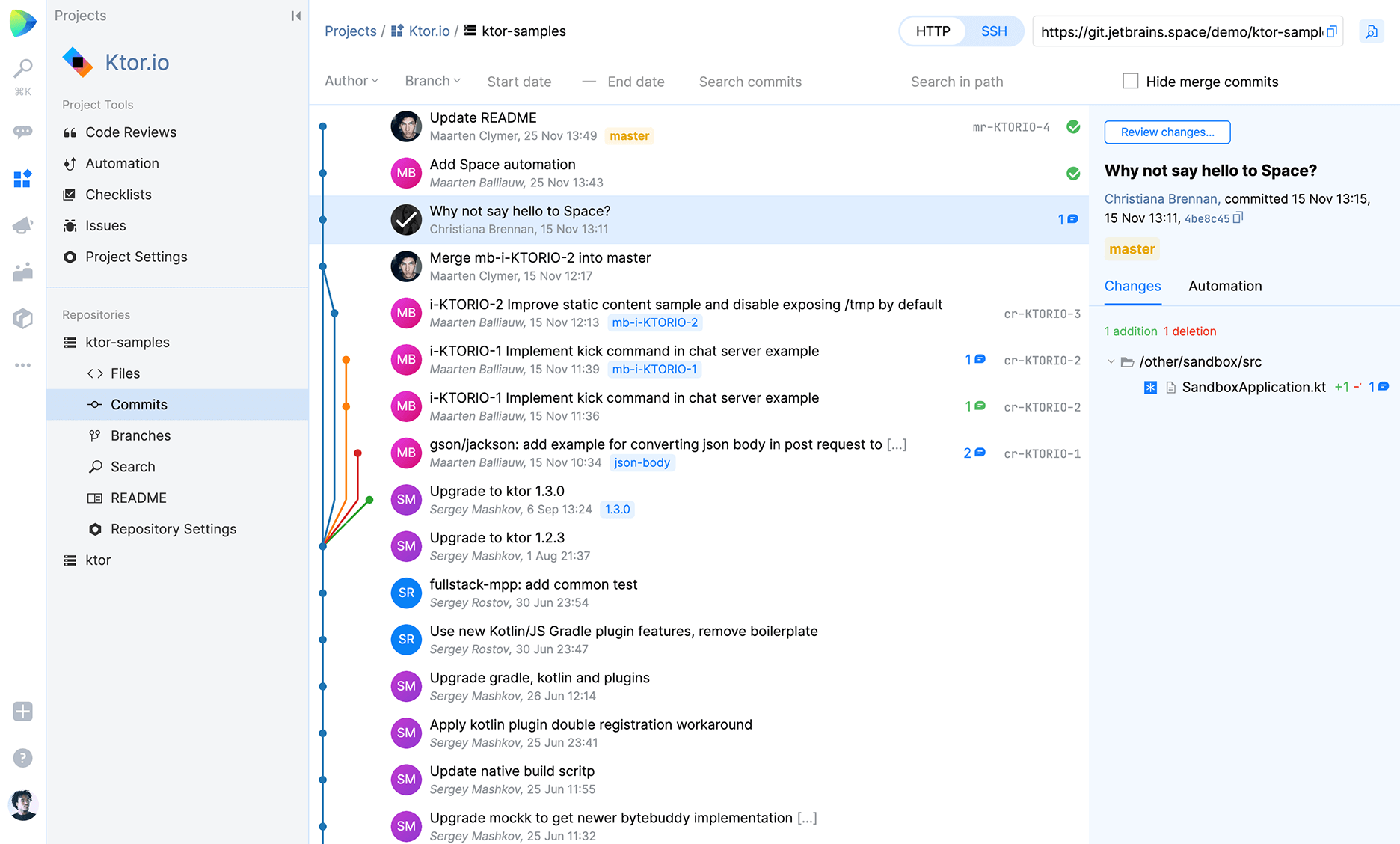Switch clone URL to SSH
The height and width of the screenshot is (844, 1400).
point(994,31)
